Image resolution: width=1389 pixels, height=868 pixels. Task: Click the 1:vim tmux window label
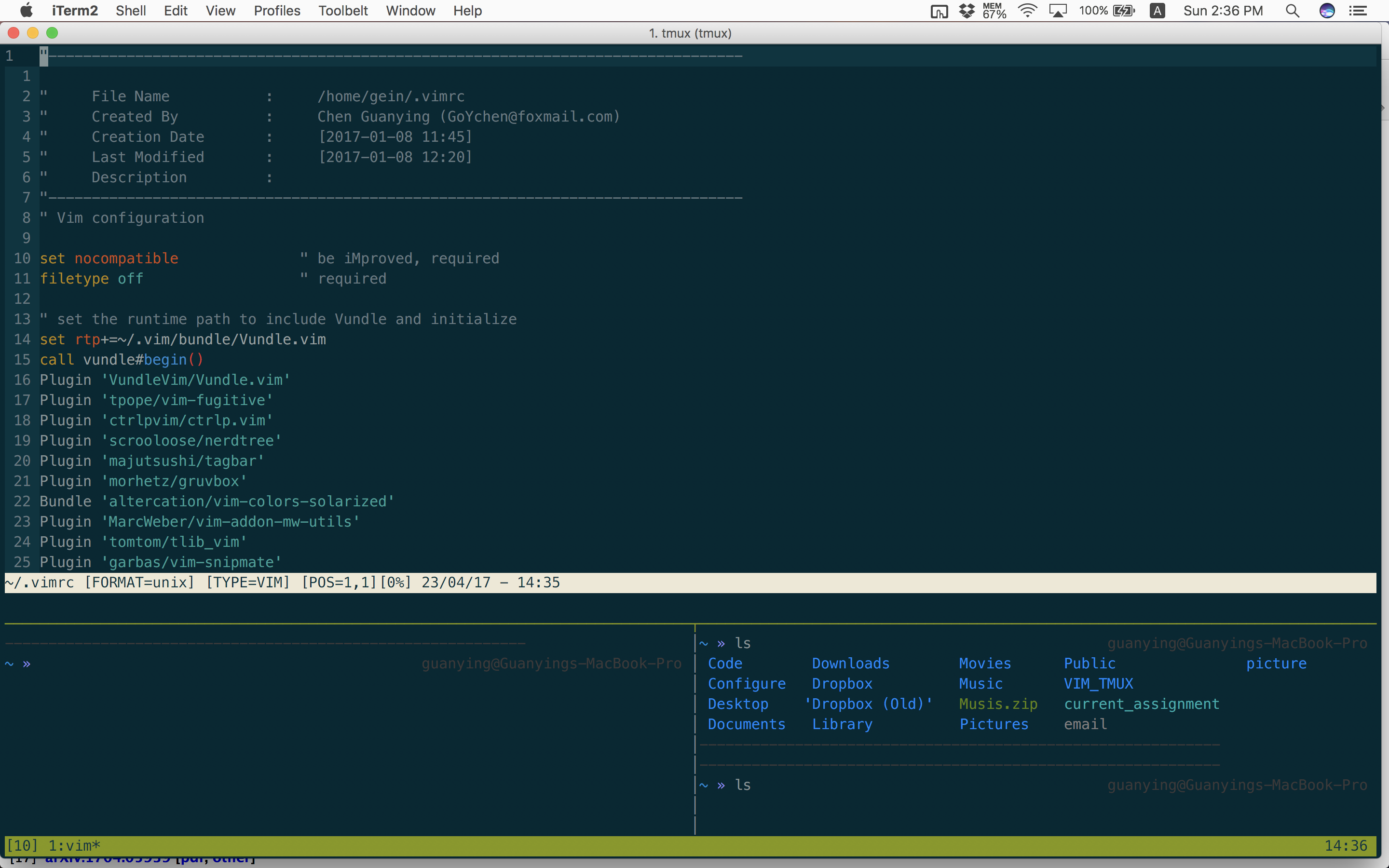point(74,846)
